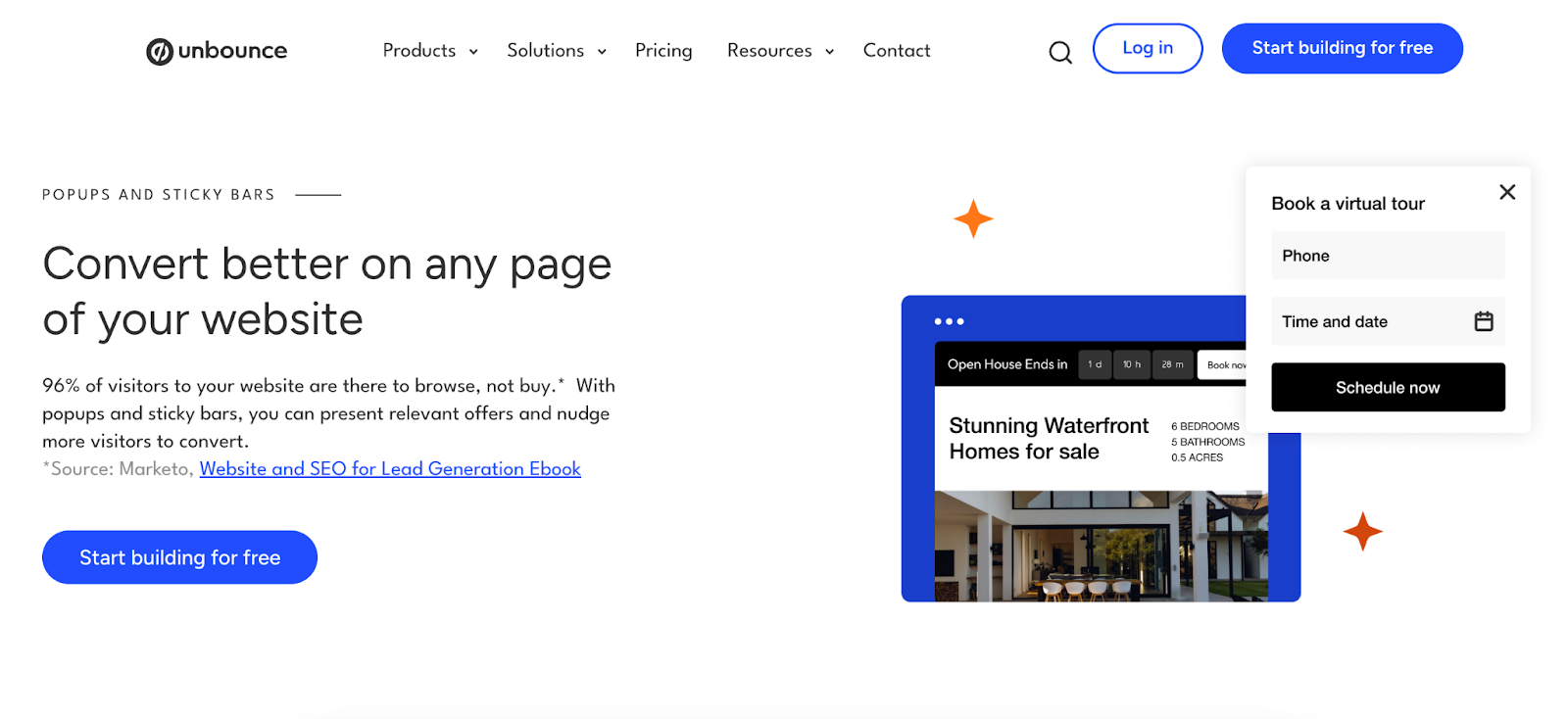The image size is (1568, 719).
Task: Click the header Start building for free button
Action: point(1342,48)
